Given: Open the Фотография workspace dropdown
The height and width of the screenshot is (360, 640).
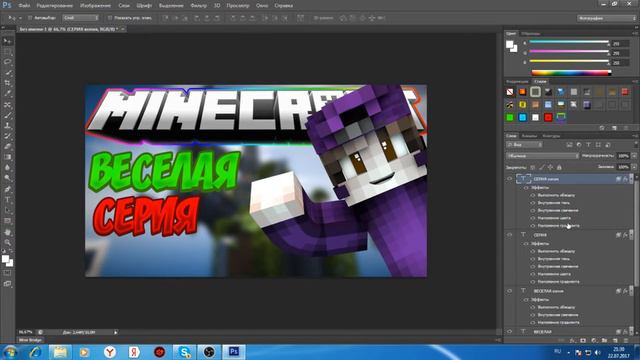Looking at the screenshot, I should 606,18.
